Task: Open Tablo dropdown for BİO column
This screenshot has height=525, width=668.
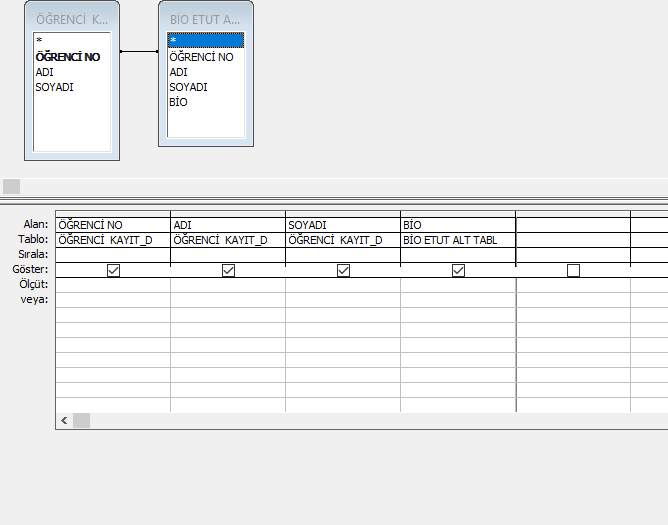Action: pyautogui.click(x=458, y=240)
